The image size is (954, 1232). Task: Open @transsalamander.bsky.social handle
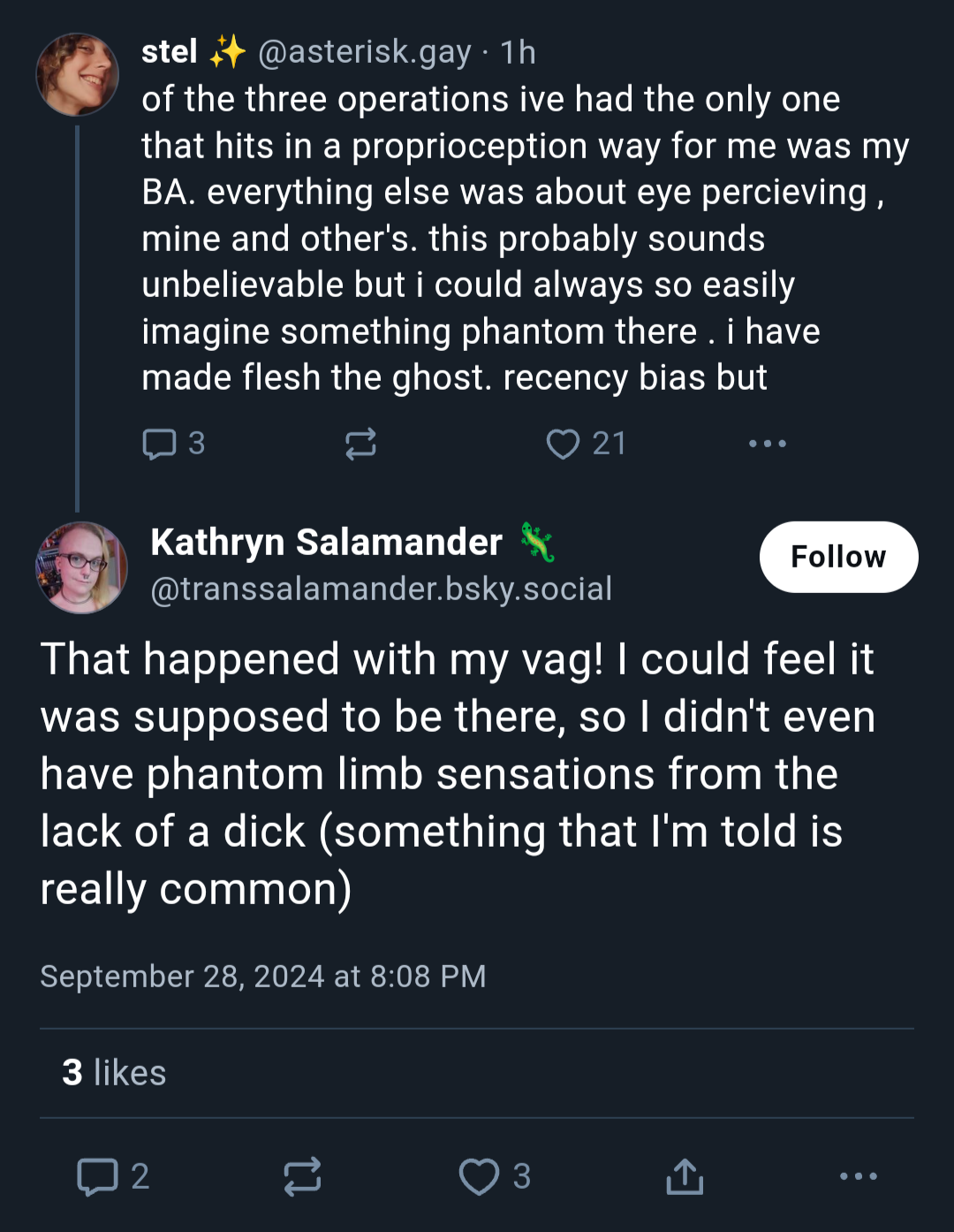[381, 589]
